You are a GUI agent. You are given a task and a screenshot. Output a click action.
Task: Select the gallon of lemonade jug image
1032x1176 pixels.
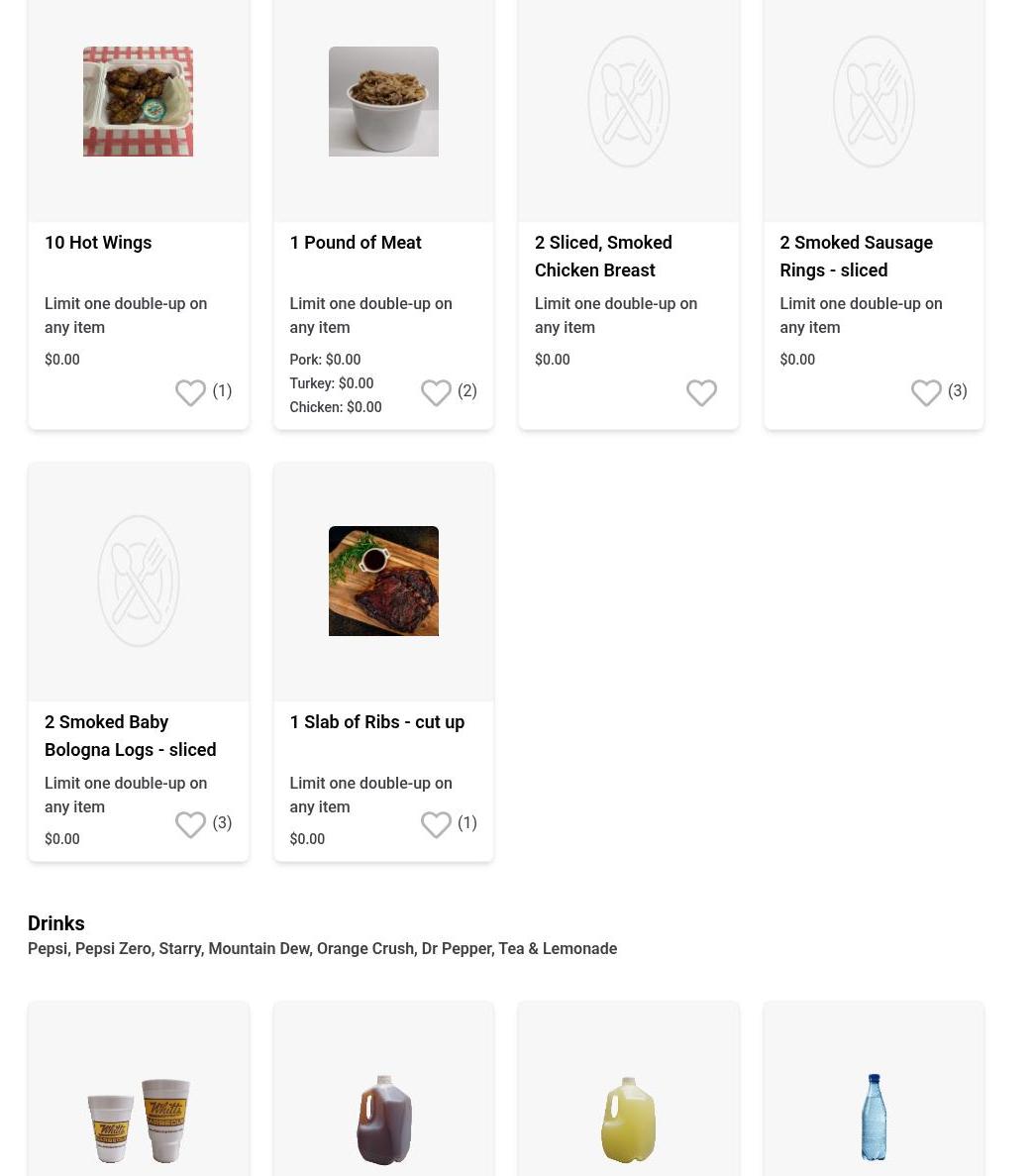(x=629, y=1119)
